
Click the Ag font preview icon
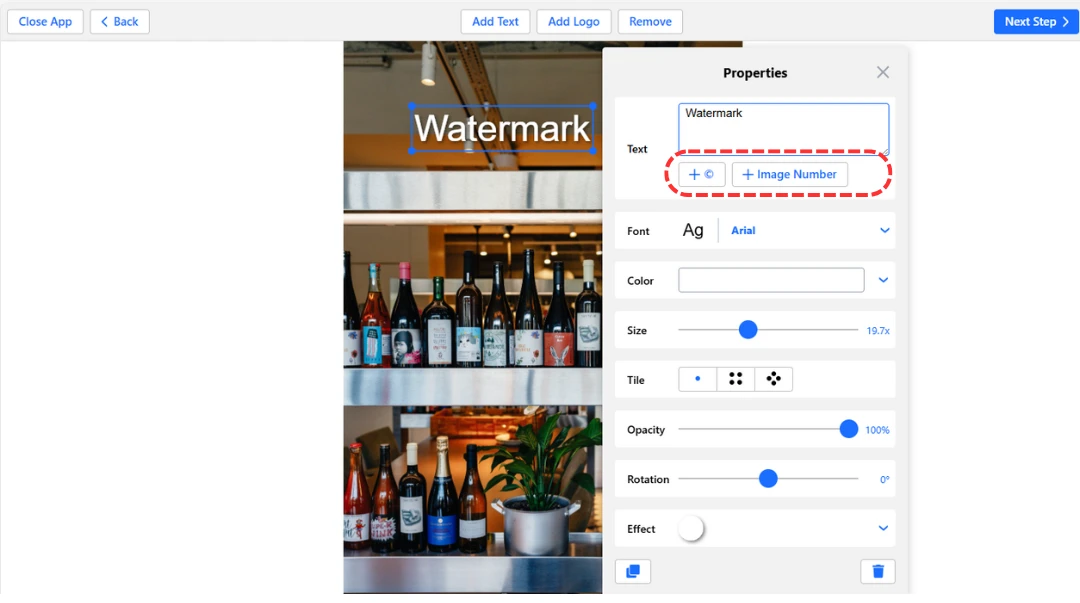click(x=693, y=230)
